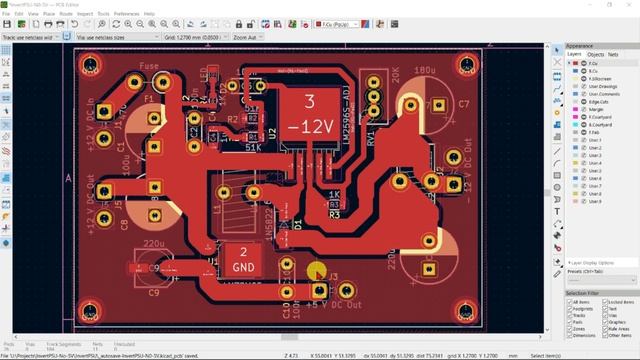Undo the last edit
640x360 pixels.
pos(75,24)
